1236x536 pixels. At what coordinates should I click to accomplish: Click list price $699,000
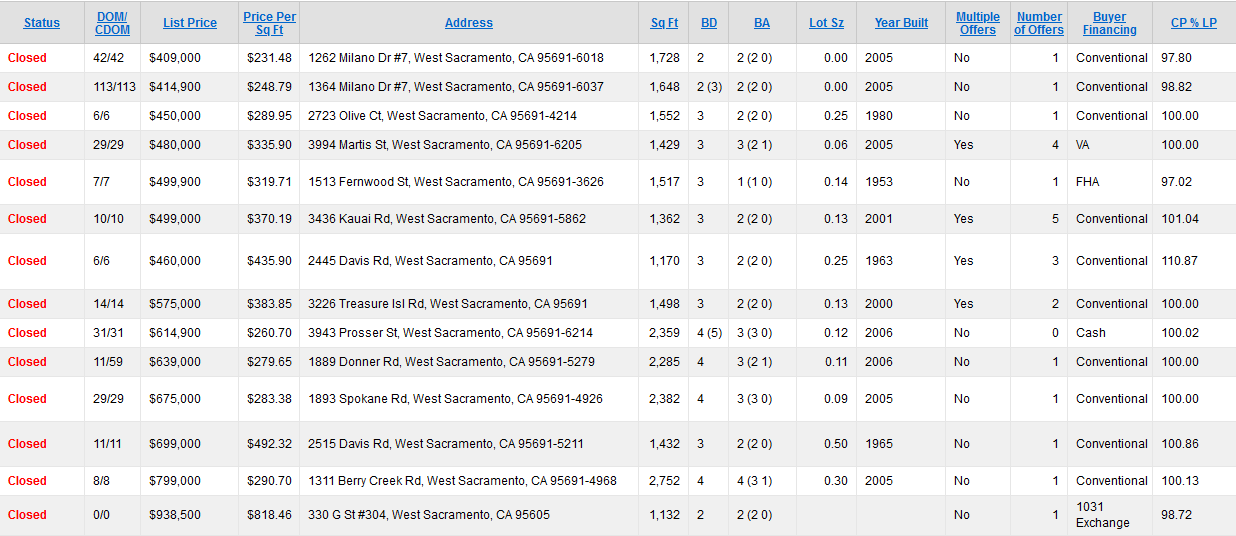(x=175, y=444)
